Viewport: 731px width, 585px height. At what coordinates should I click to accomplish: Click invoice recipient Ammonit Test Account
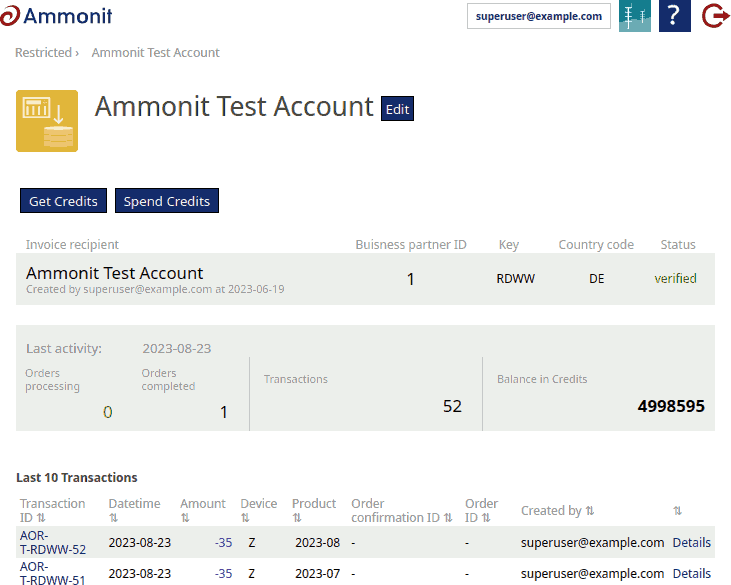tap(115, 273)
